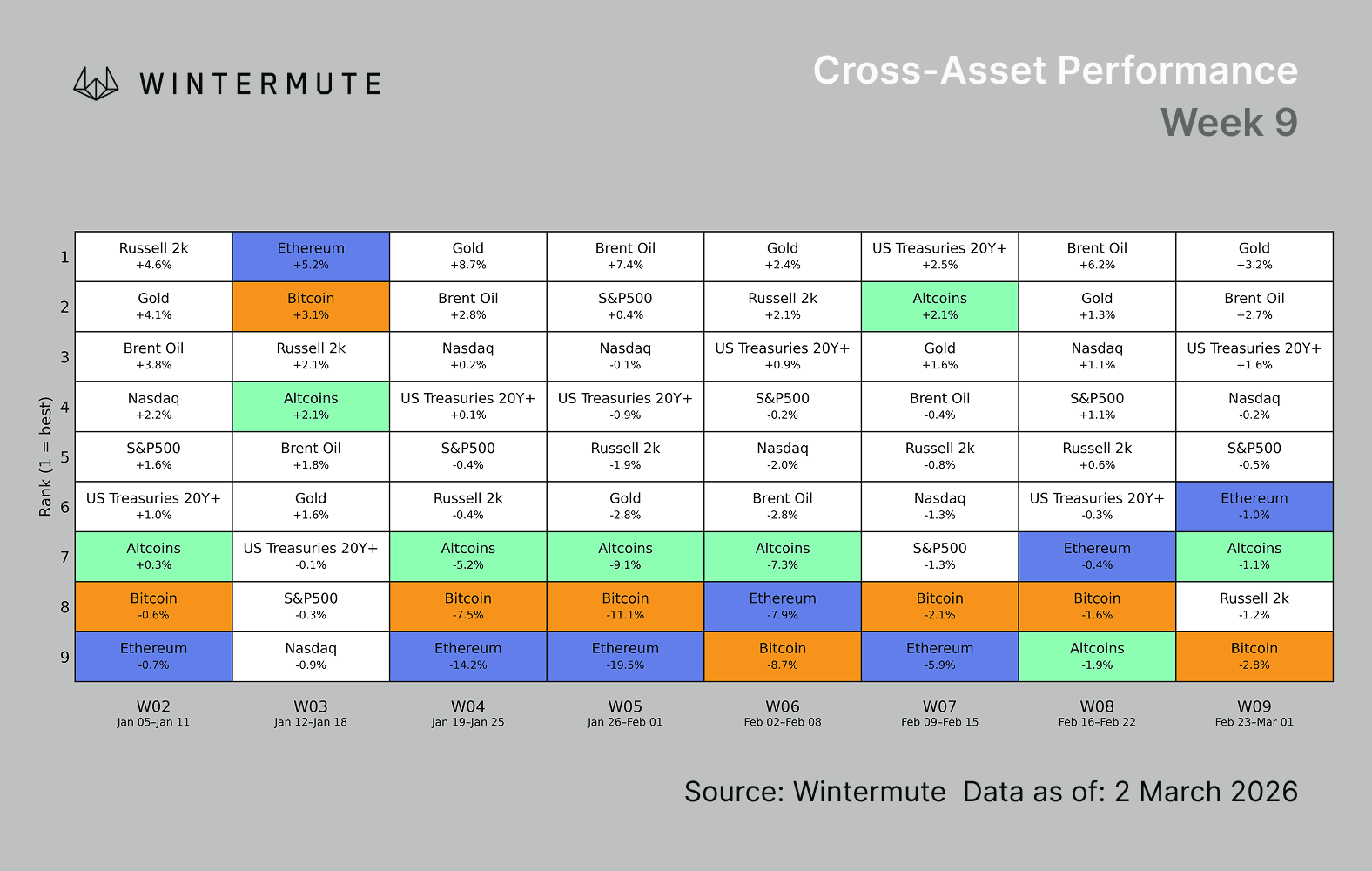Click the Rank (1 = best) axis label
The height and width of the screenshot is (871, 1372).
45,456
